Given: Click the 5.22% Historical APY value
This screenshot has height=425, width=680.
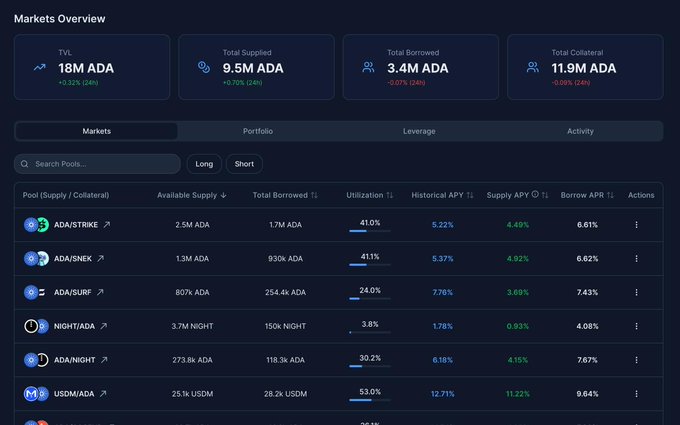Looking at the screenshot, I should [442, 225].
